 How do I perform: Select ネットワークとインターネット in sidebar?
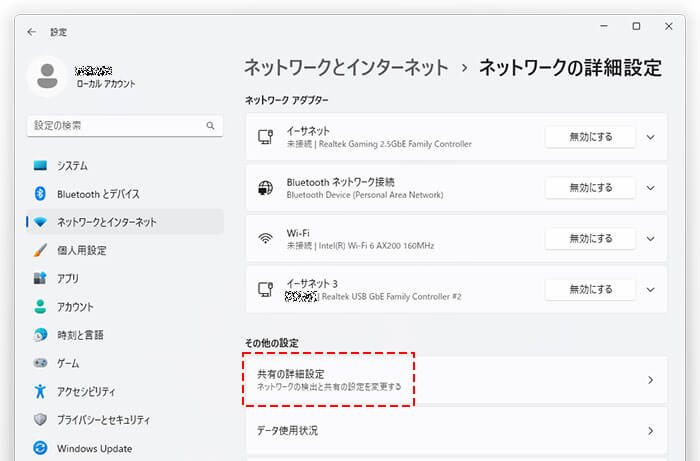tap(125, 222)
